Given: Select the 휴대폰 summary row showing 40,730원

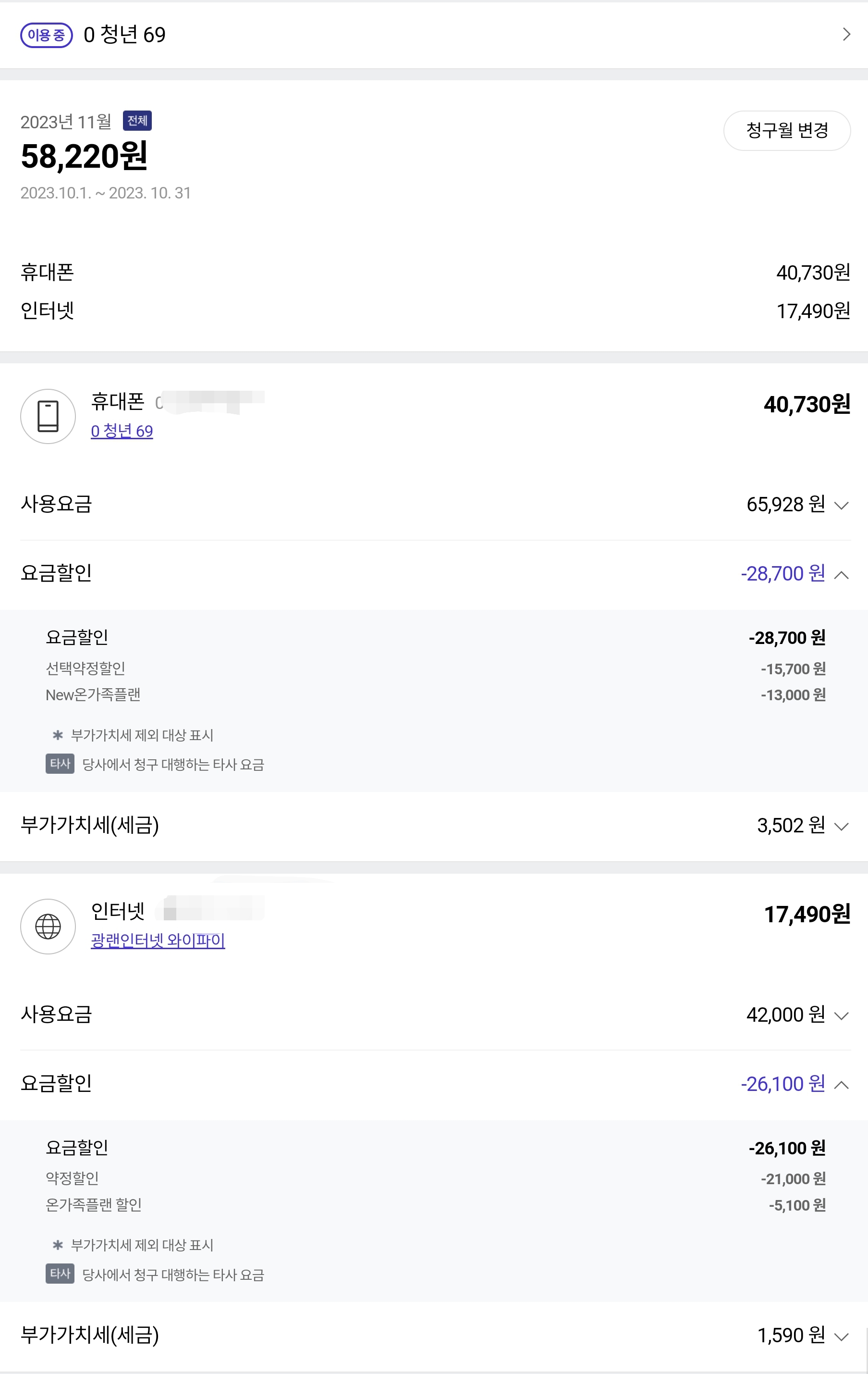Looking at the screenshot, I should tap(433, 273).
